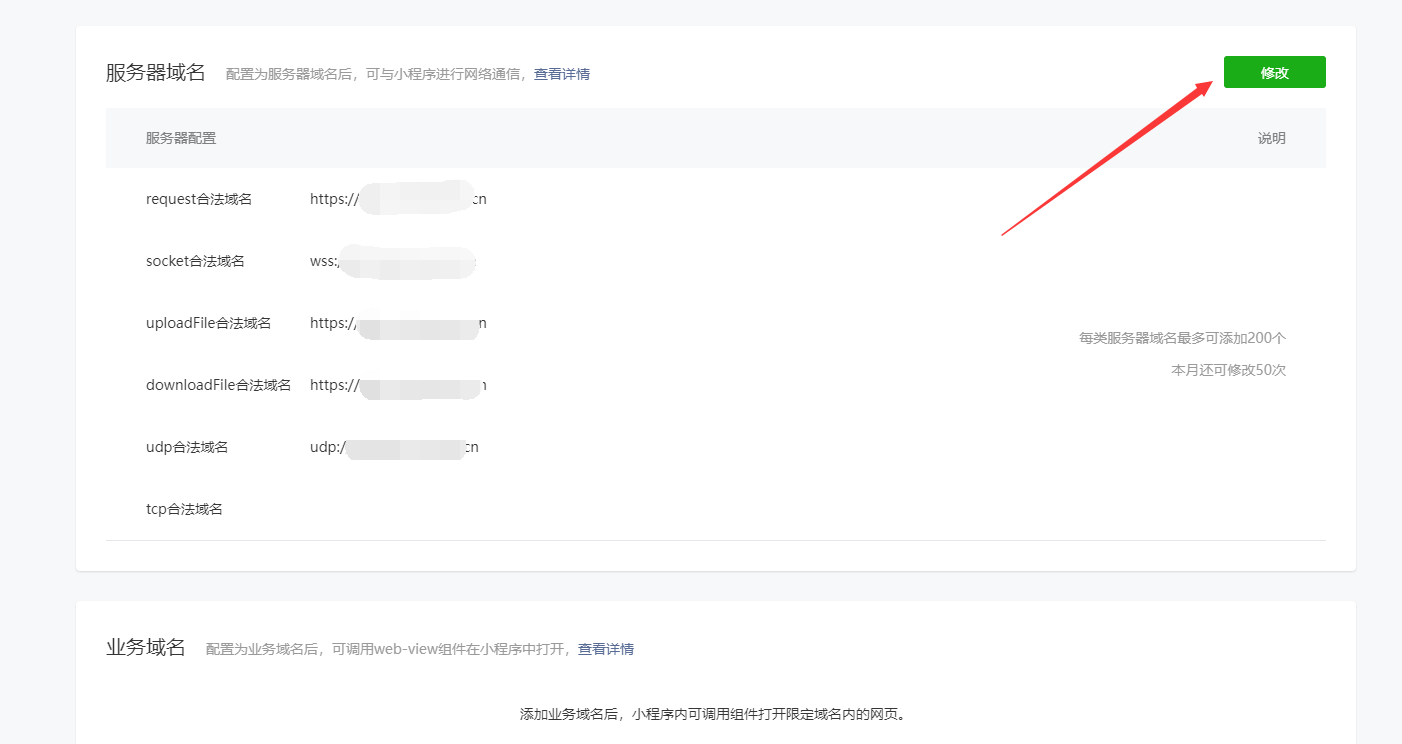1402x744 pixels.
Task: Click the 服务器域名 section heading
Action: [x=155, y=73]
